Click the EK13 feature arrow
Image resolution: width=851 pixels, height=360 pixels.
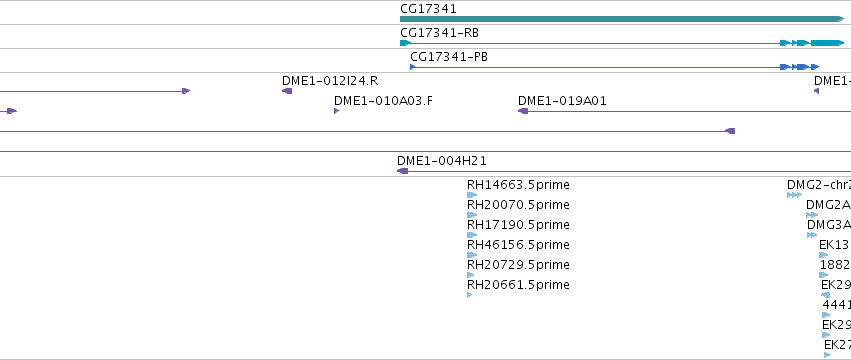point(824,255)
